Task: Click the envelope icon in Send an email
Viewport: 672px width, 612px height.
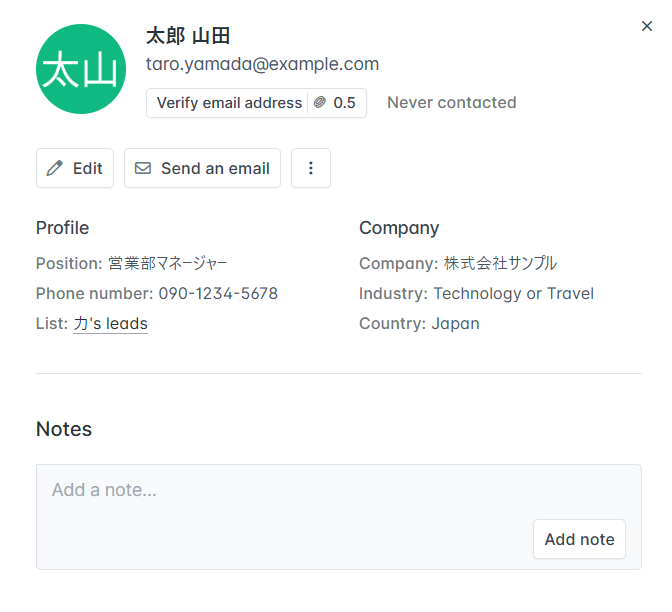Action: [x=143, y=168]
